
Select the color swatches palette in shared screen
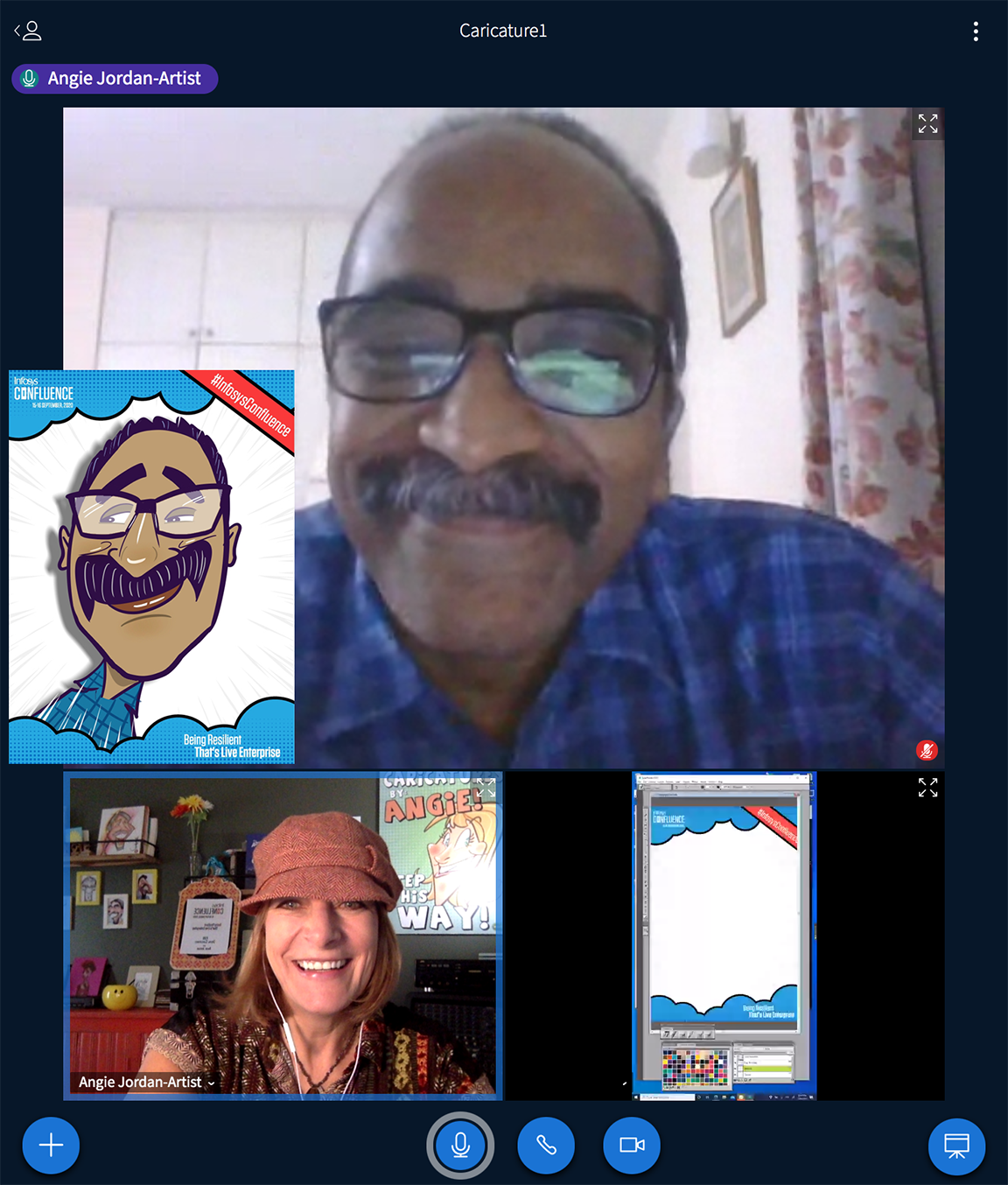tap(695, 1065)
